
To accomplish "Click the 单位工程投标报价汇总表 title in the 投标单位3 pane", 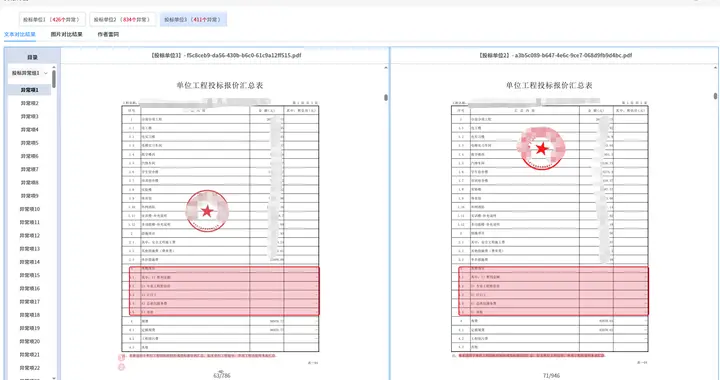I will (x=220, y=85).
